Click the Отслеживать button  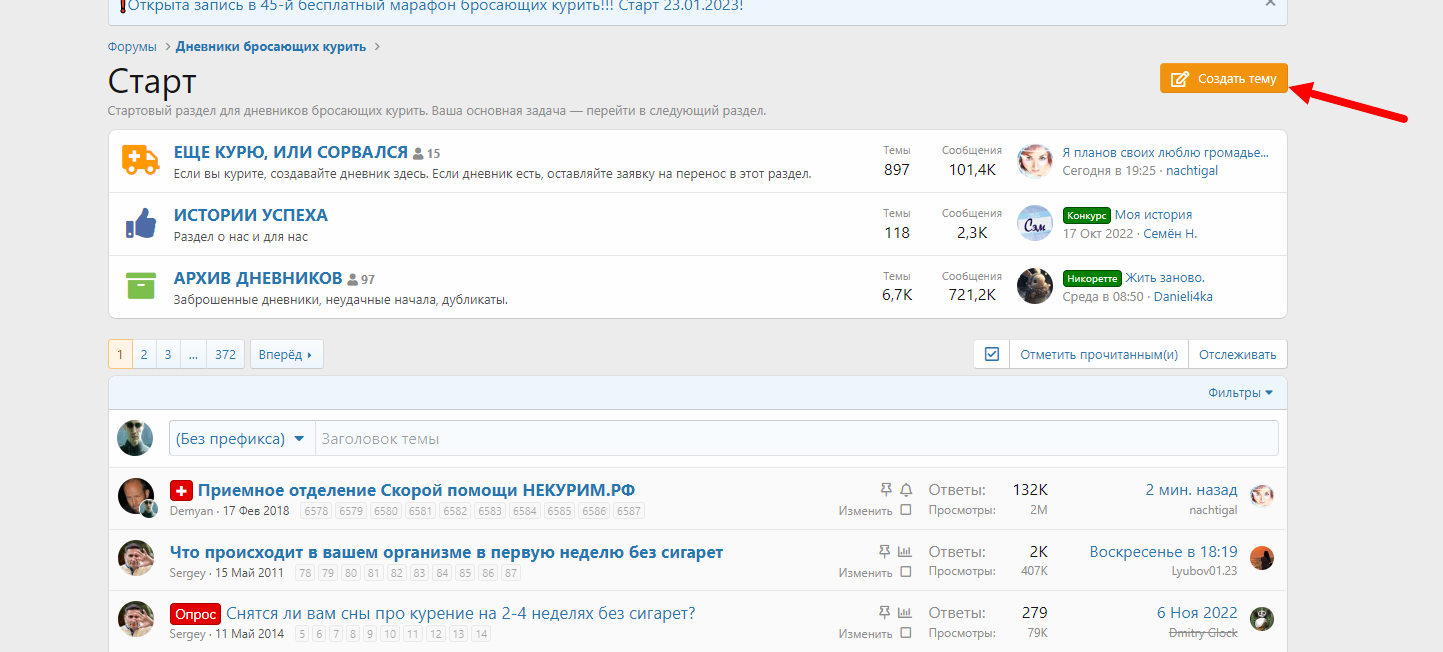(1238, 354)
